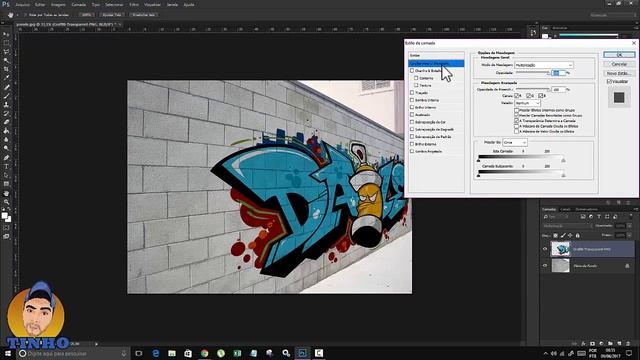Click the create new layer icon
The image size is (640, 360).
pos(619,344)
